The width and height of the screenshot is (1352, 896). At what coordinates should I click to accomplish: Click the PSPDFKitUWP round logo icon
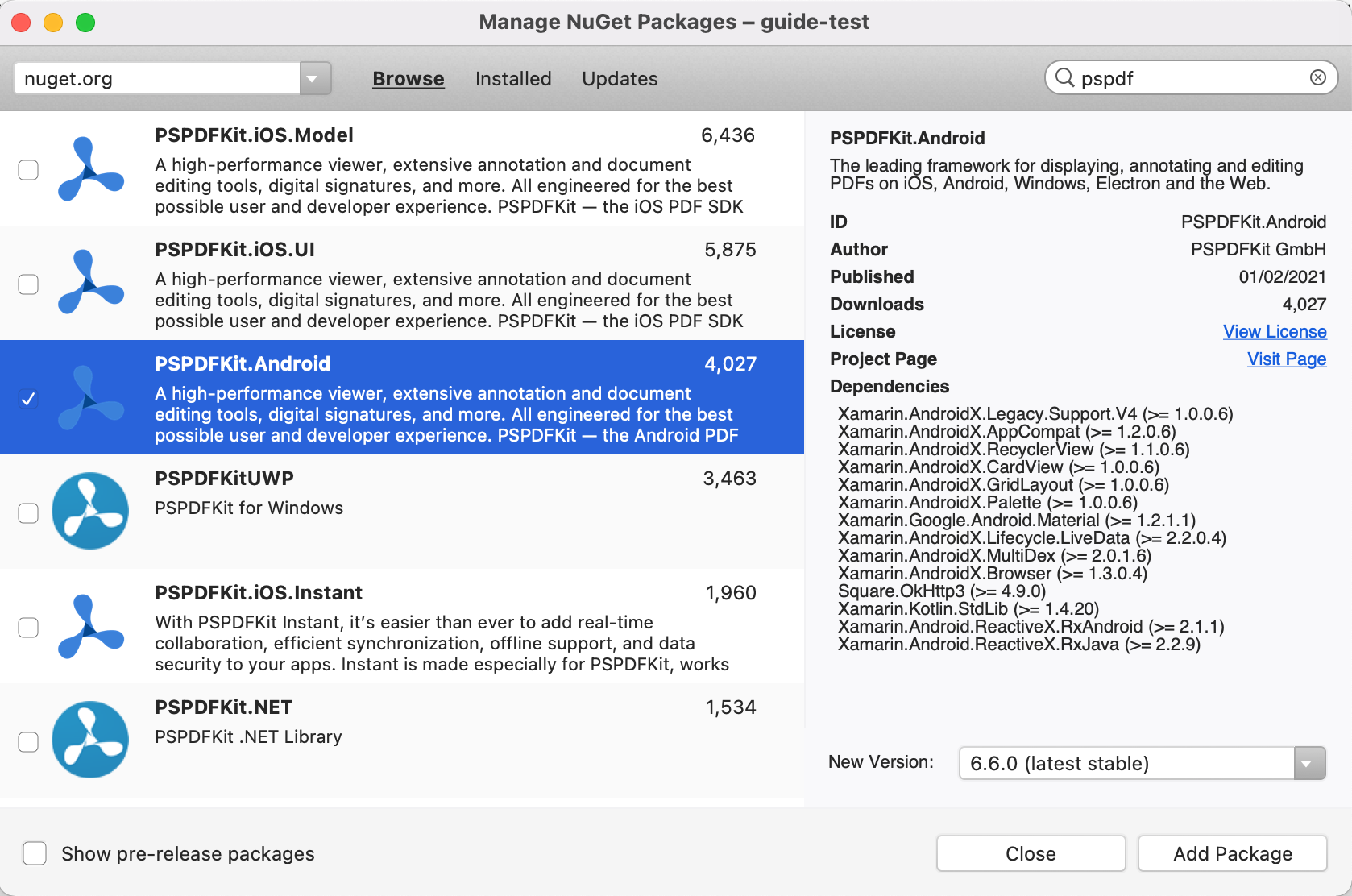90,511
